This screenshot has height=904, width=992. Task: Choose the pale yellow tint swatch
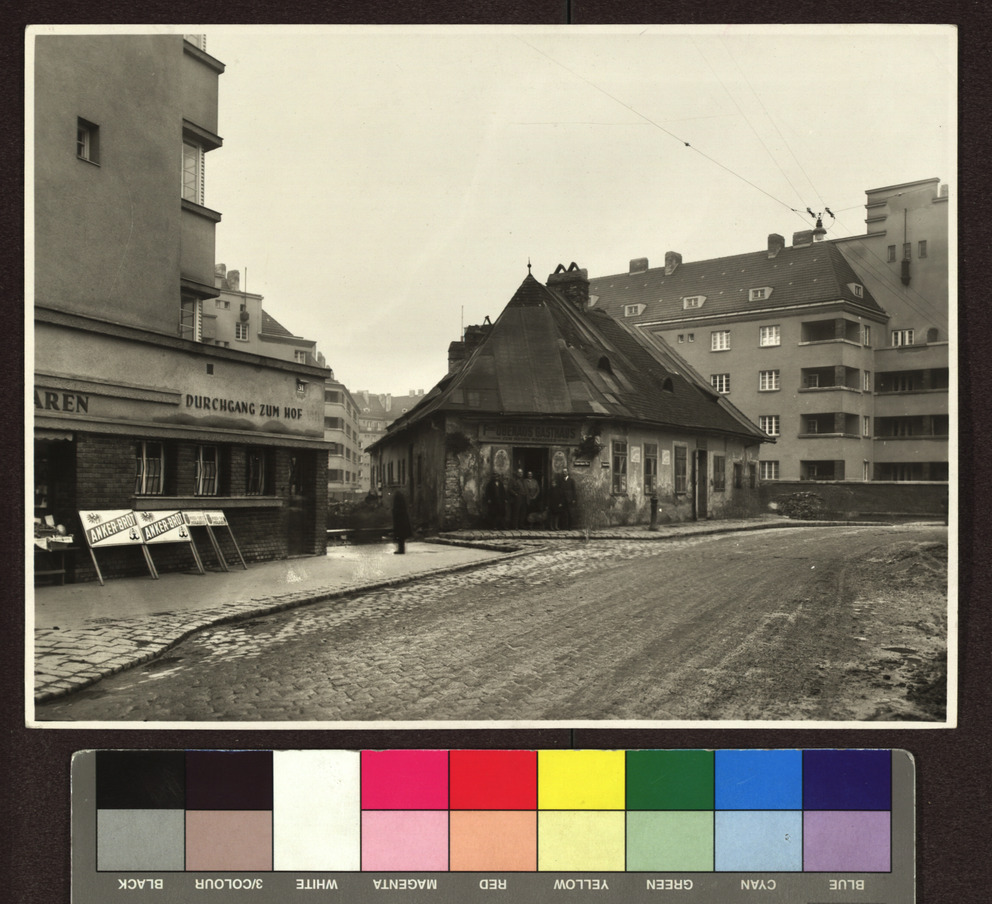581,841
